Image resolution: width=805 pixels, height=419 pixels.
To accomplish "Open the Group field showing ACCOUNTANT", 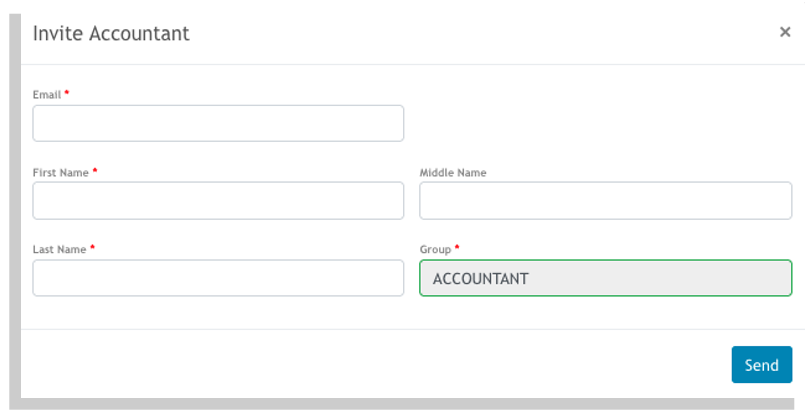I will tap(605, 278).
